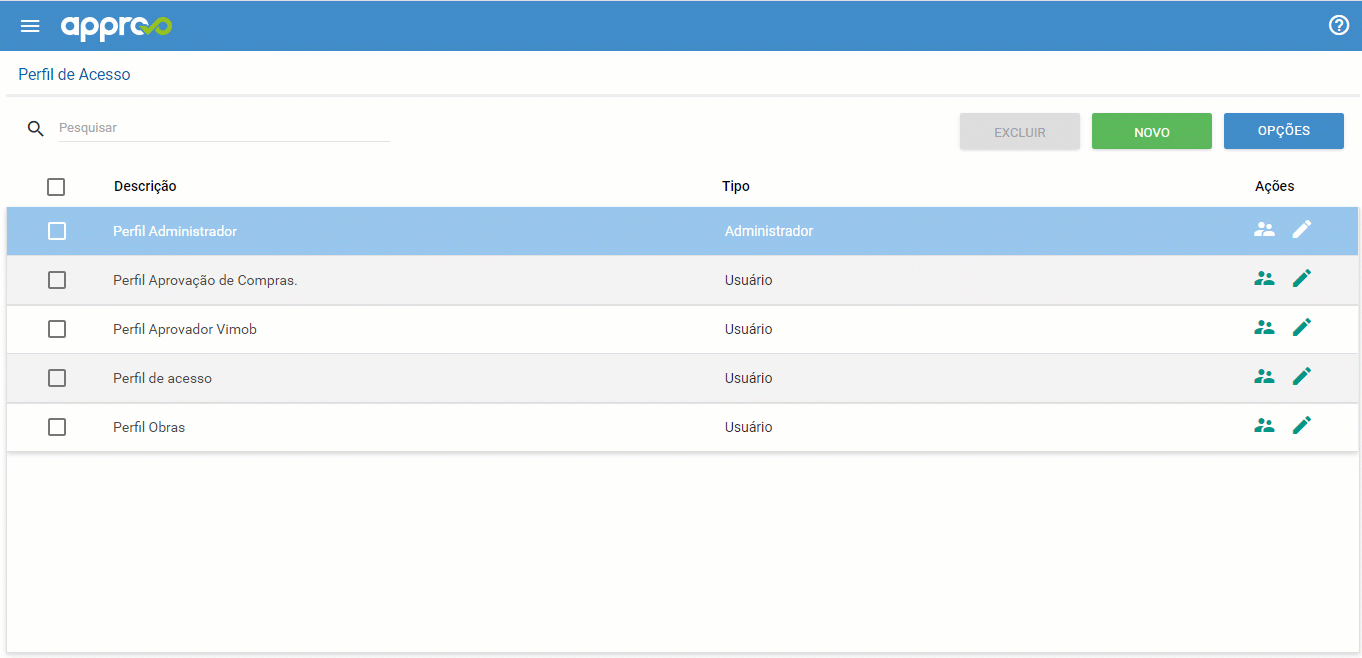Click the Pesquisar search field
This screenshot has height=658, width=1362.
(x=224, y=128)
